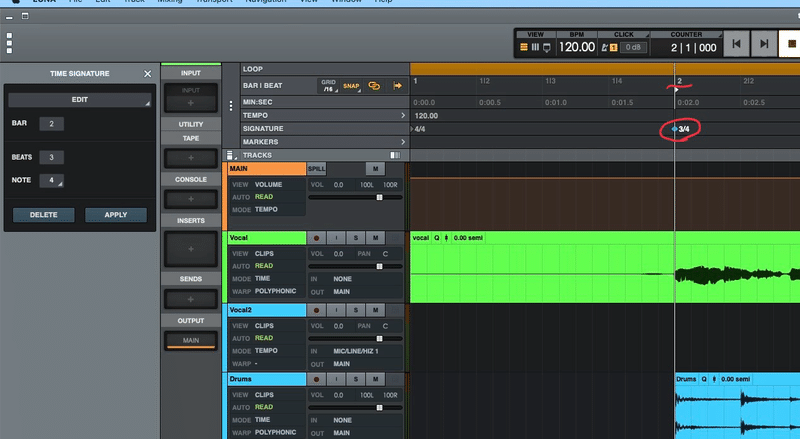This screenshot has width=800, height=439.
Task: Select the Vocal2 track name header
Action: click(x=267, y=310)
